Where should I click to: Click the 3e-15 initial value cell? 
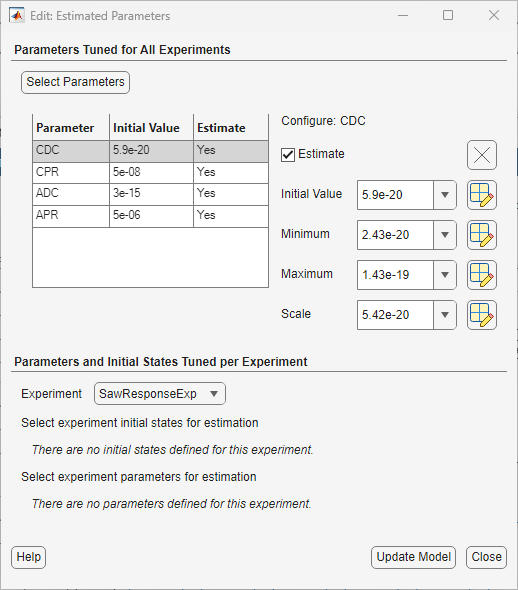151,194
